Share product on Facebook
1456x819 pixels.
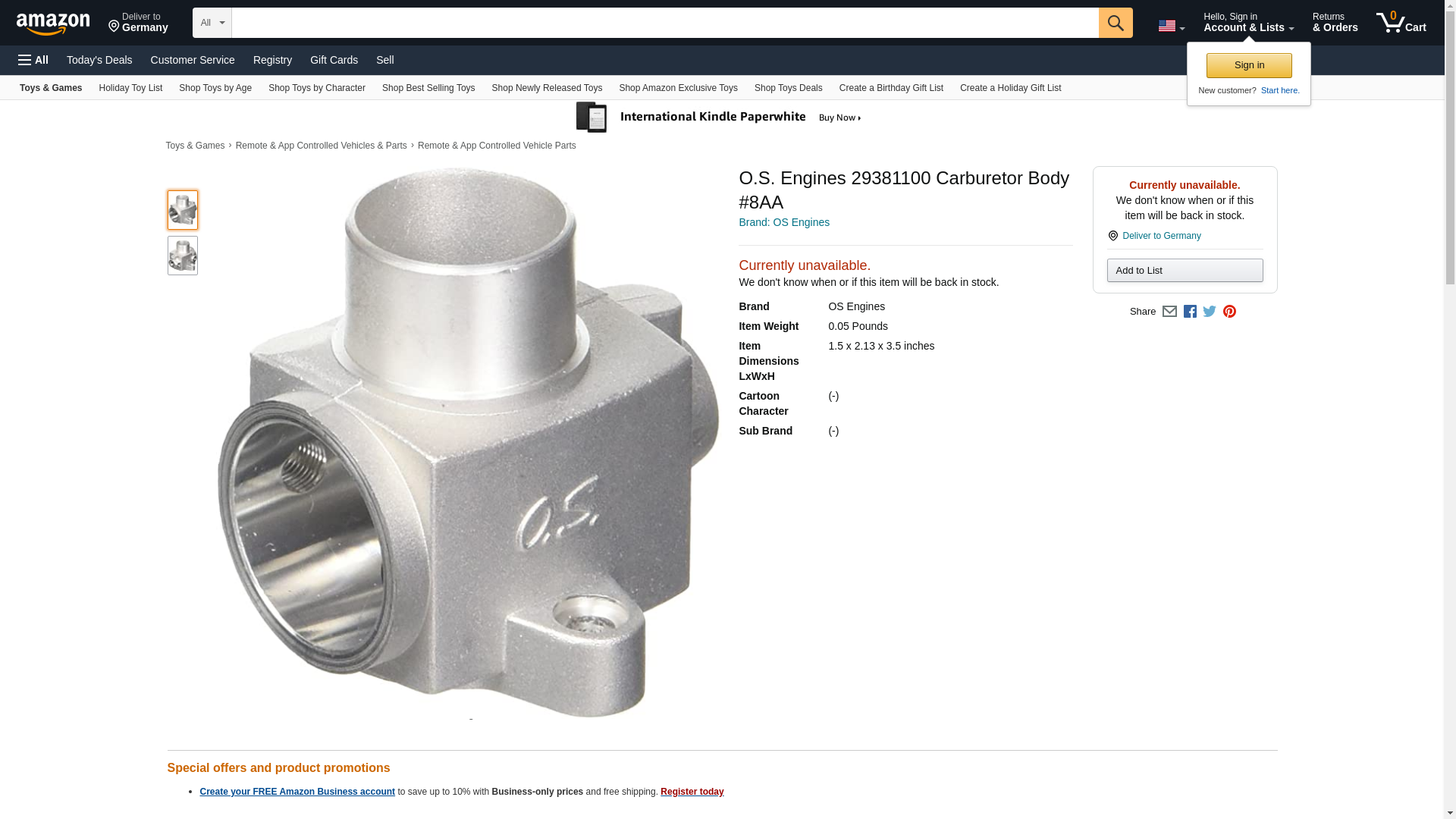[1190, 312]
